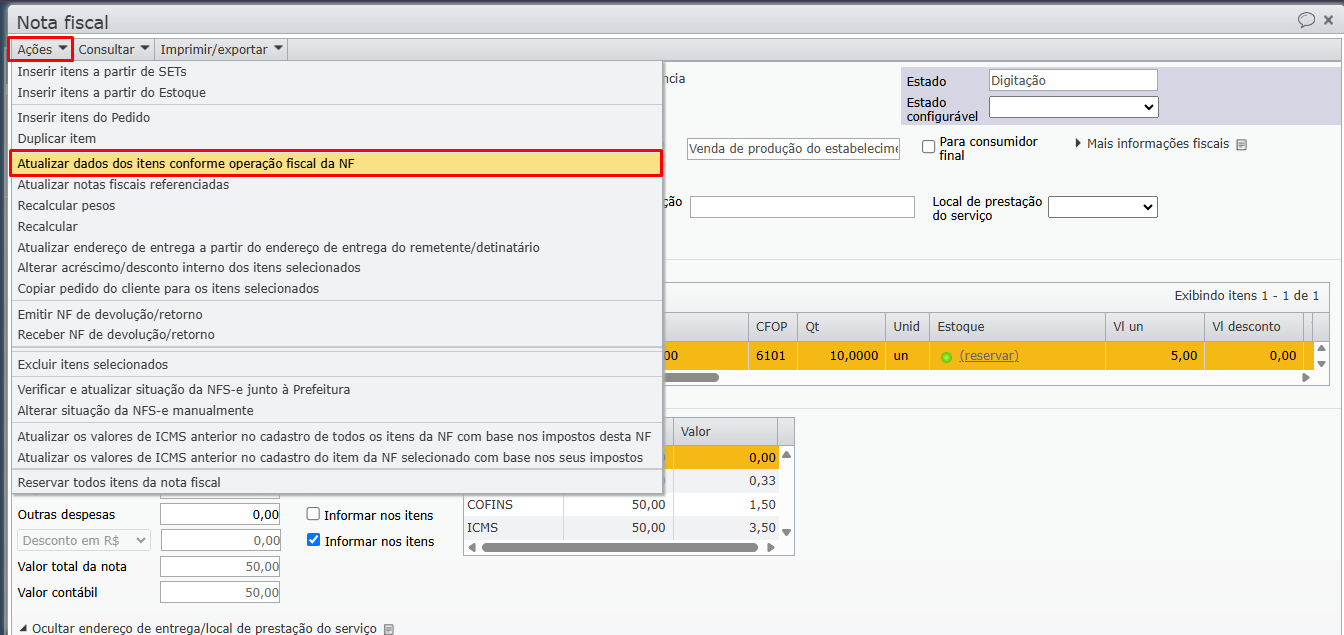Select Atualizar endereço de entrega menu entry

(337, 247)
